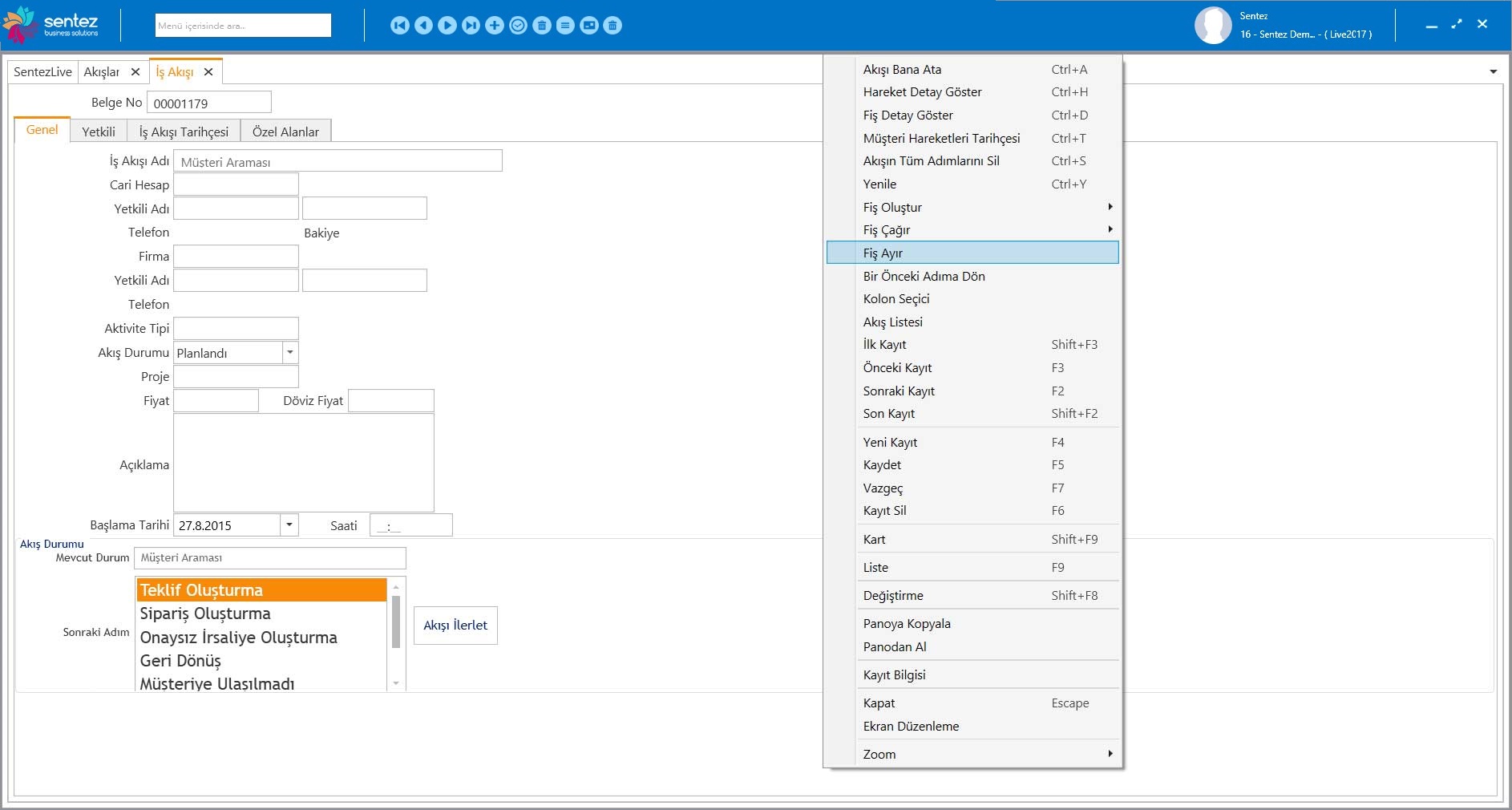Open the user profile avatar

(1213, 26)
